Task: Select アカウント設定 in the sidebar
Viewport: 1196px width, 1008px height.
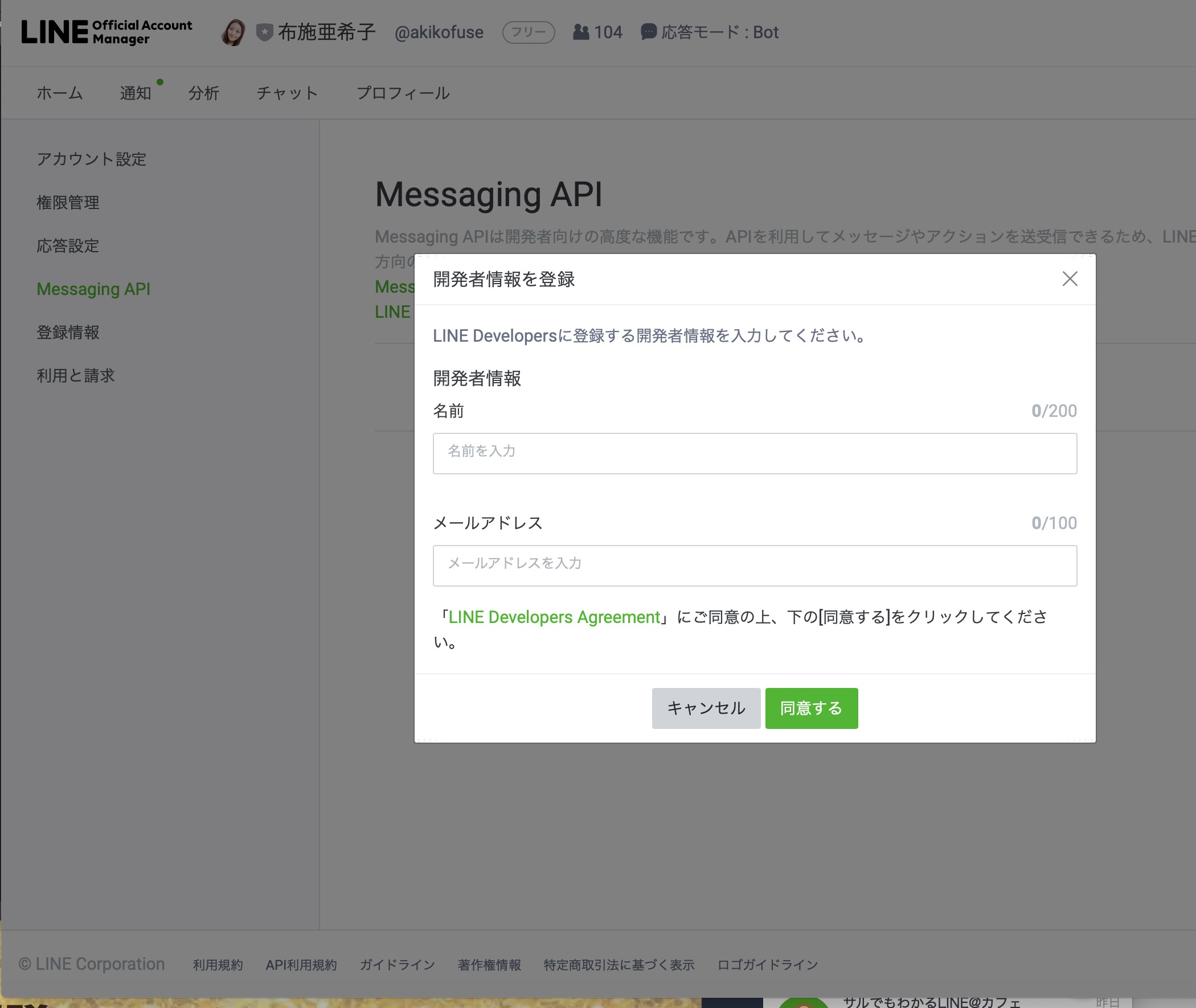Action: [x=92, y=159]
